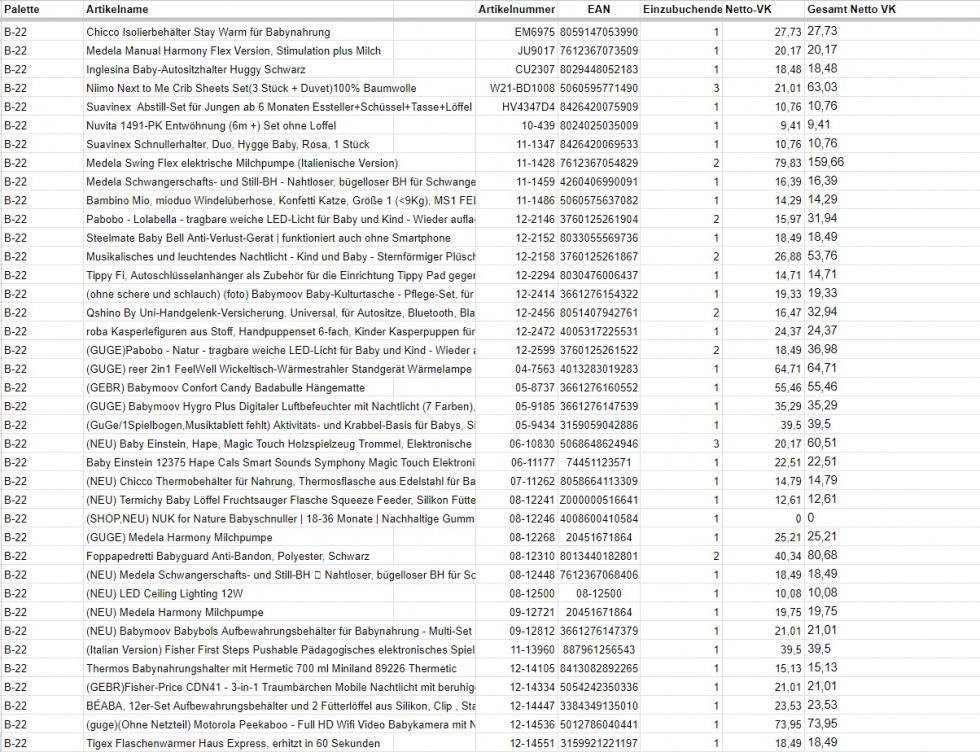Click roba Kasperlefiguren aus Stoff cell
This screenshot has width=980, height=752.
coord(281,332)
